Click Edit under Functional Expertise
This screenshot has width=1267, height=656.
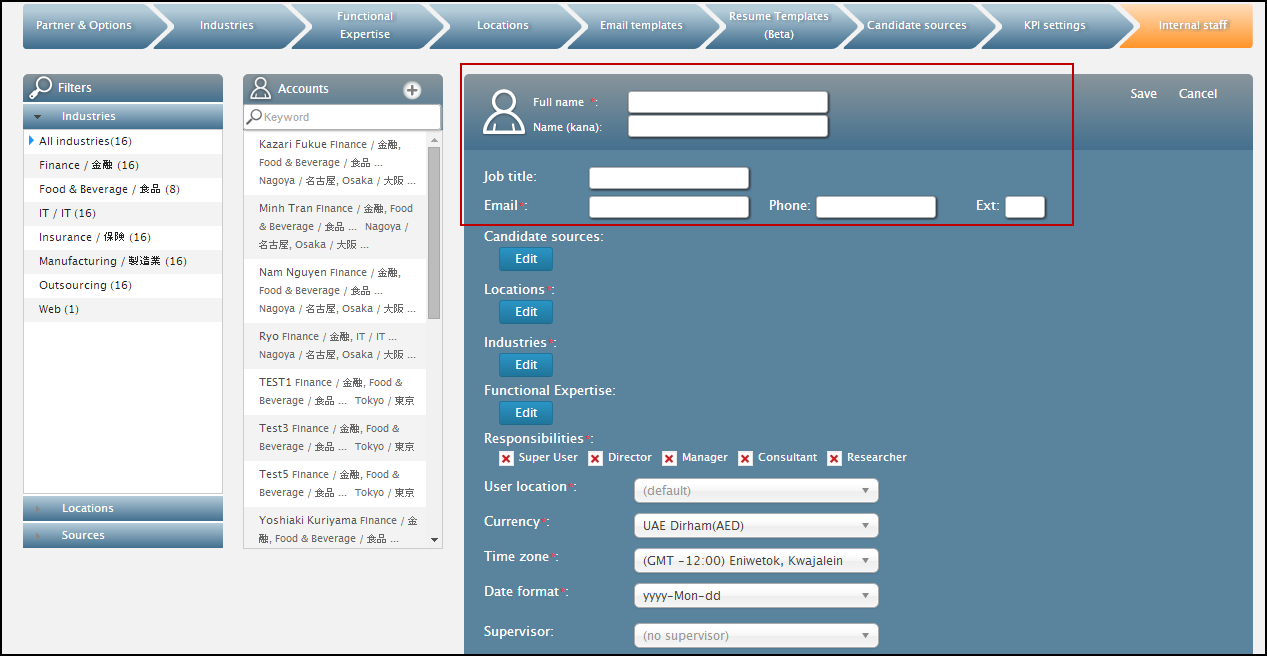(x=526, y=413)
